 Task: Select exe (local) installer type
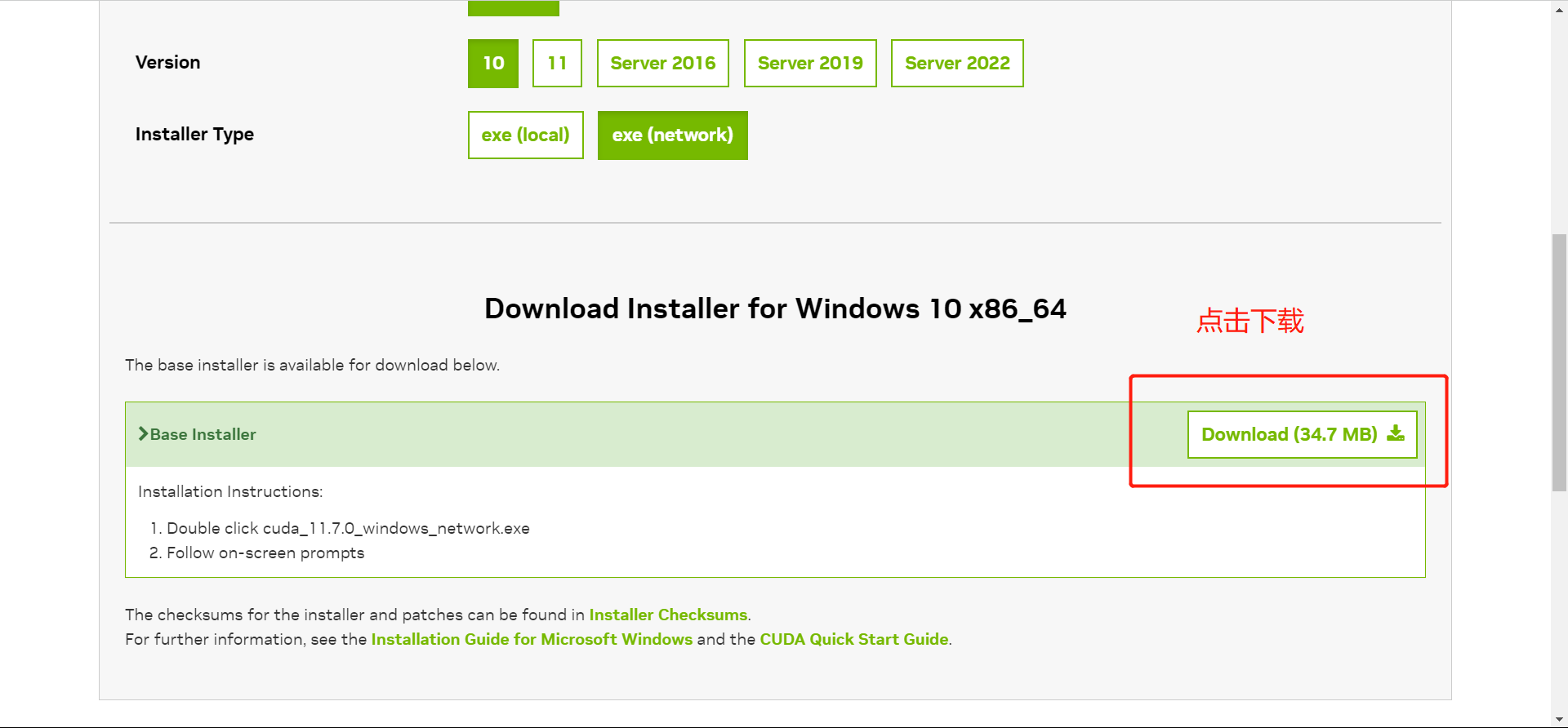pyautogui.click(x=526, y=135)
